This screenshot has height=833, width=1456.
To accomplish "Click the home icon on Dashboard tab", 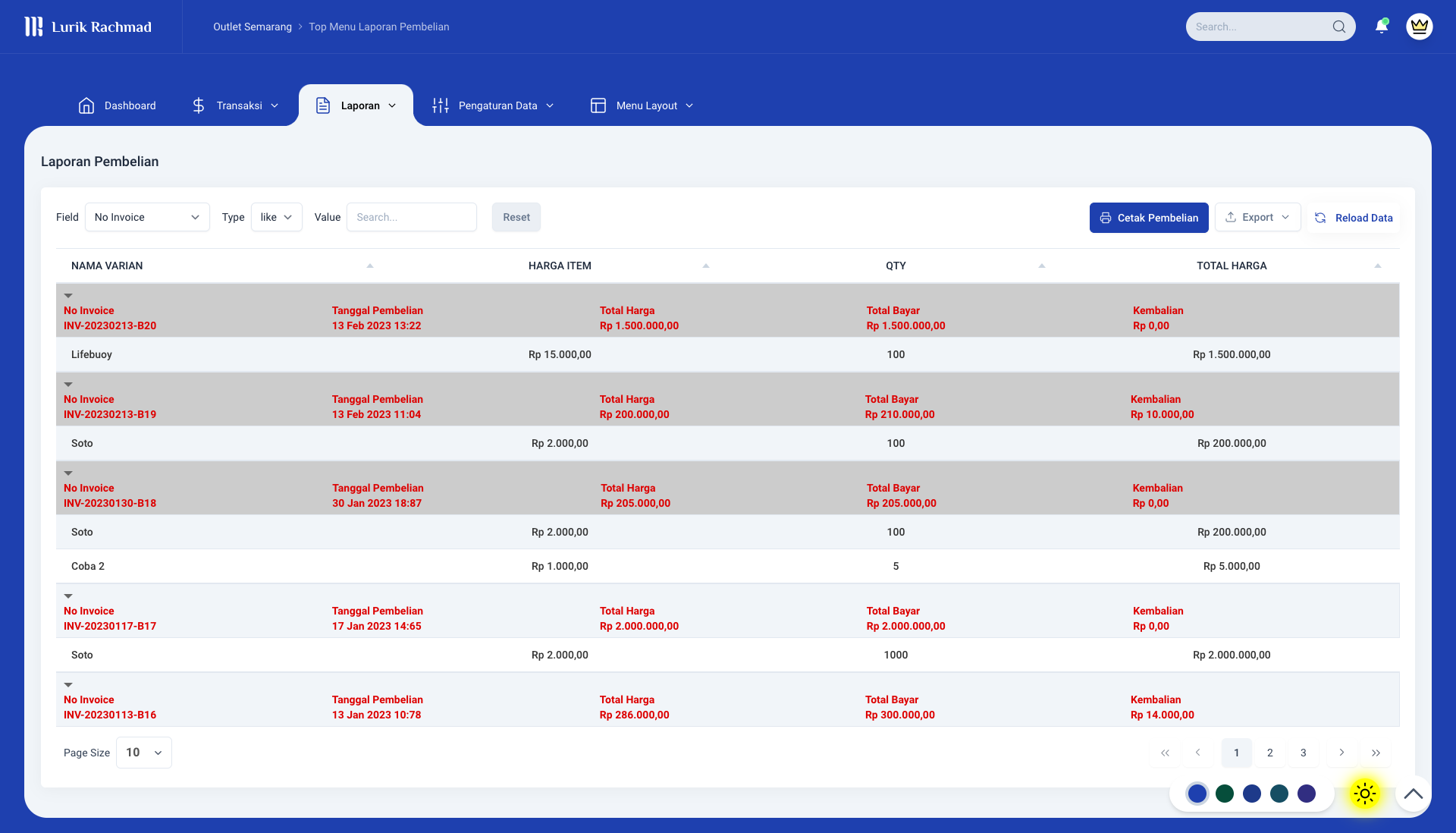I will (x=86, y=105).
